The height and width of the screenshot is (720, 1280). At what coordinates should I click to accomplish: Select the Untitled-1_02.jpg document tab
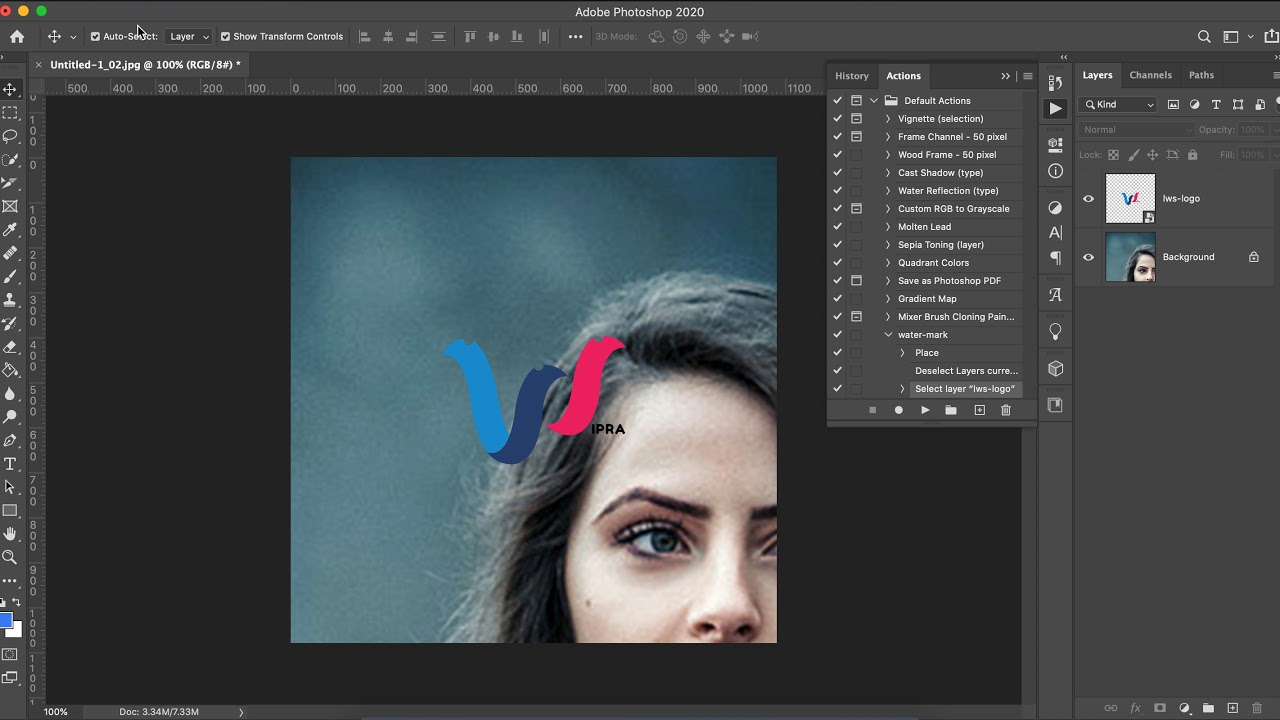point(145,64)
